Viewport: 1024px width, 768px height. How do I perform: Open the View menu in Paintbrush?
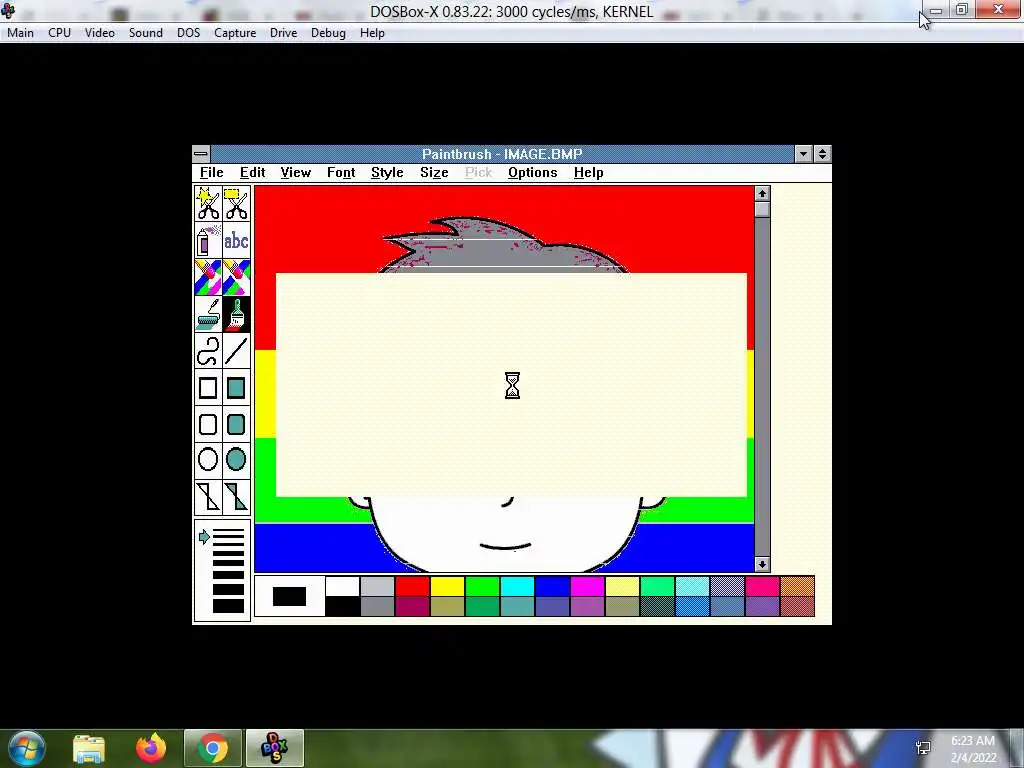296,172
